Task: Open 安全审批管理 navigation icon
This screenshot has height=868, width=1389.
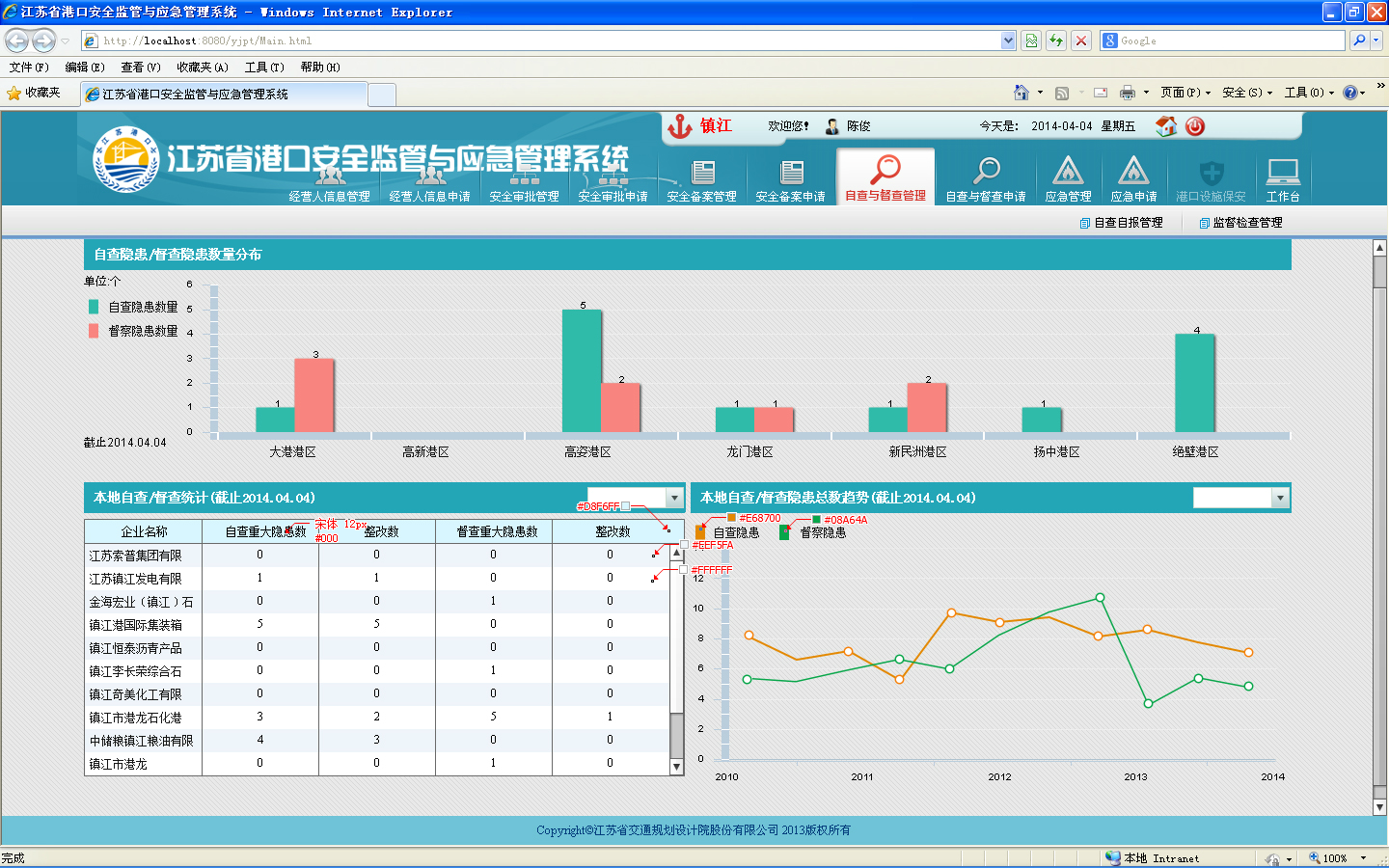Action: (524, 179)
